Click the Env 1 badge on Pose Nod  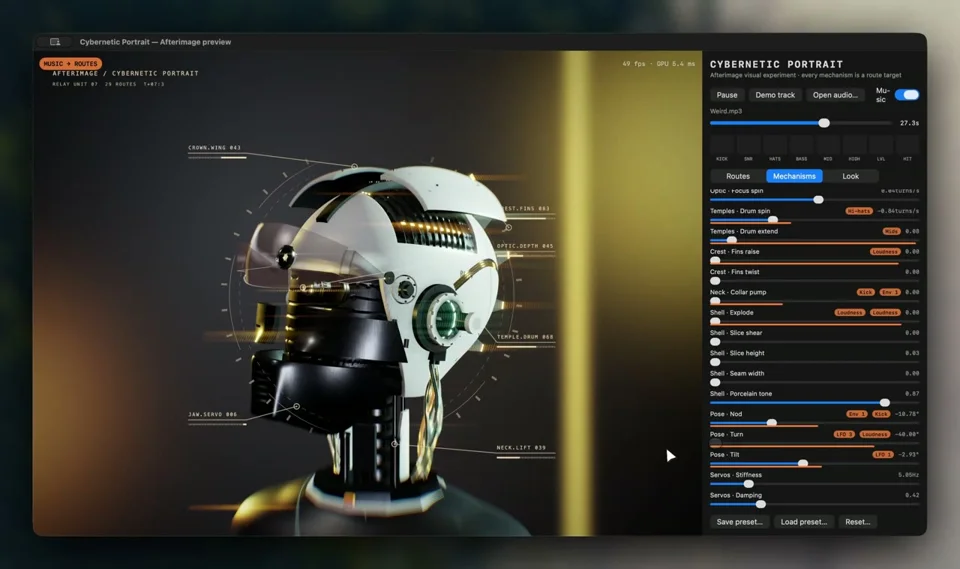857,414
